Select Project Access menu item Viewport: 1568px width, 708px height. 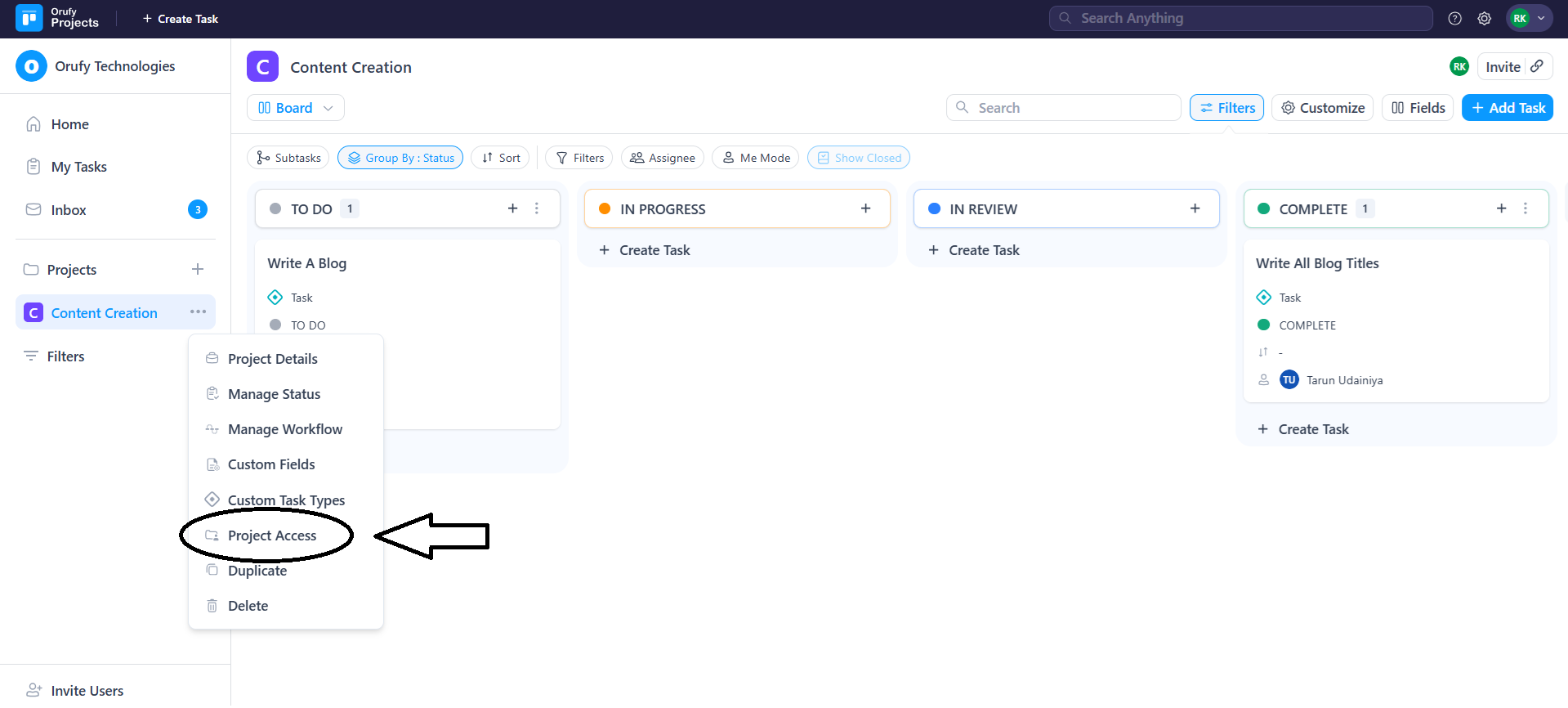tap(285, 535)
